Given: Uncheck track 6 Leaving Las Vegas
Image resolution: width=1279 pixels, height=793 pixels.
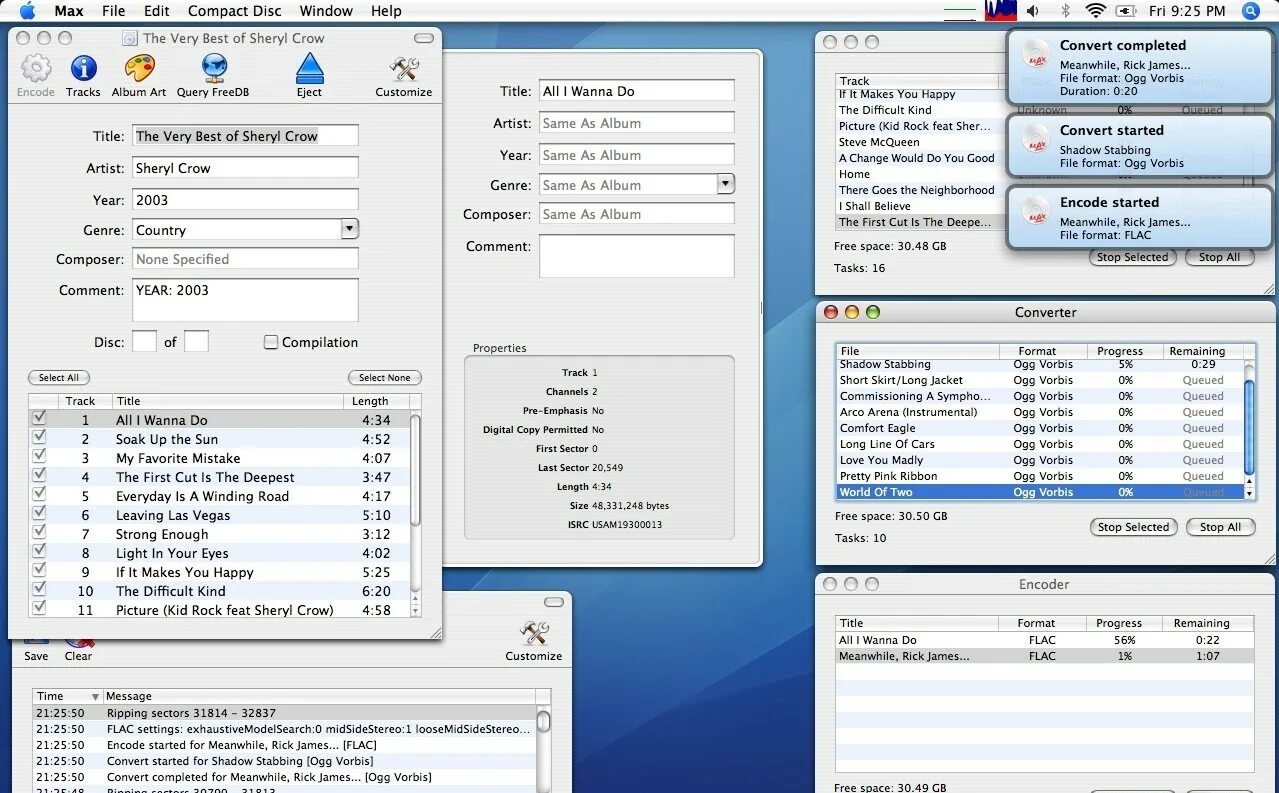Looking at the screenshot, I should (39, 514).
